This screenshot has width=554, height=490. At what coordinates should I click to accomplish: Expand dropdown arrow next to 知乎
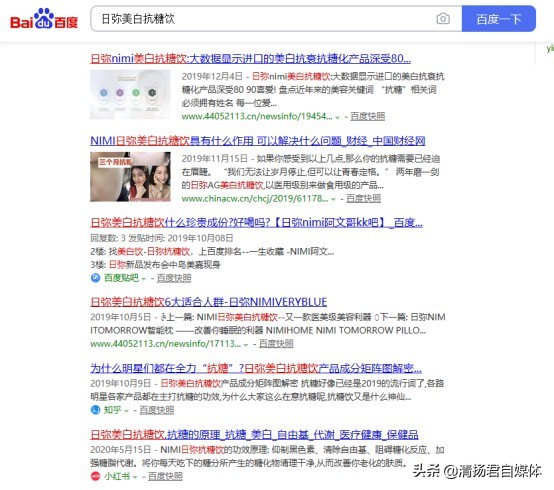[126, 411]
